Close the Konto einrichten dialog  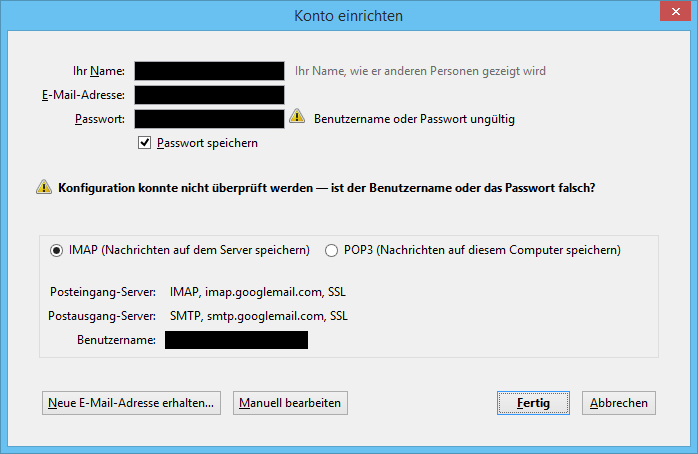click(675, 11)
